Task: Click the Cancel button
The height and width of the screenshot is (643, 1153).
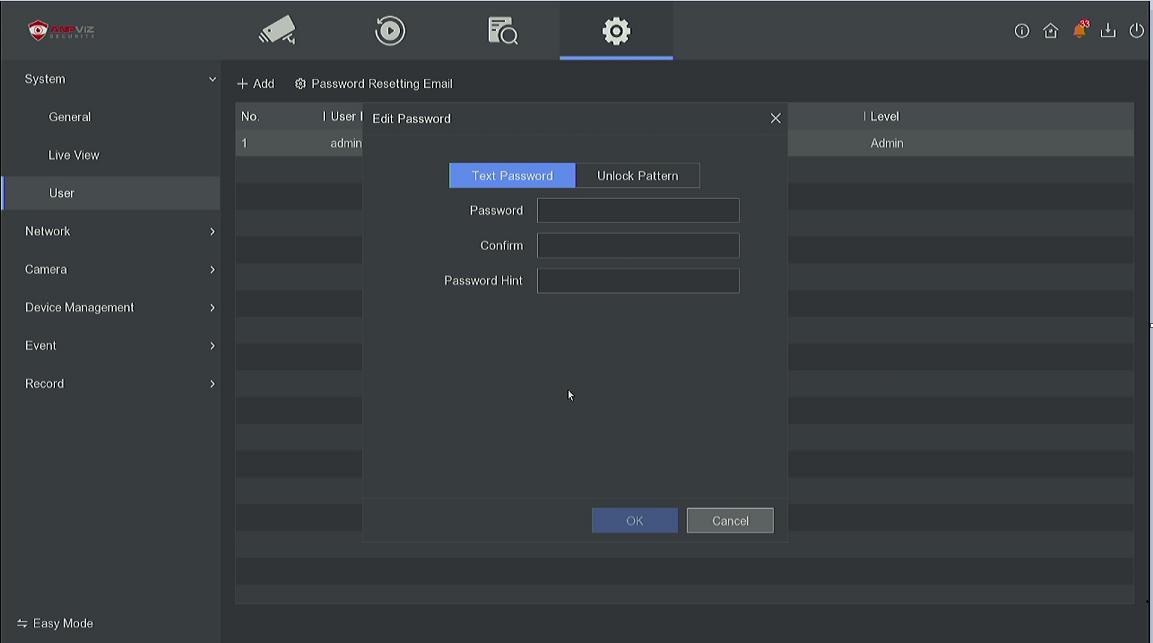Action: 730,521
